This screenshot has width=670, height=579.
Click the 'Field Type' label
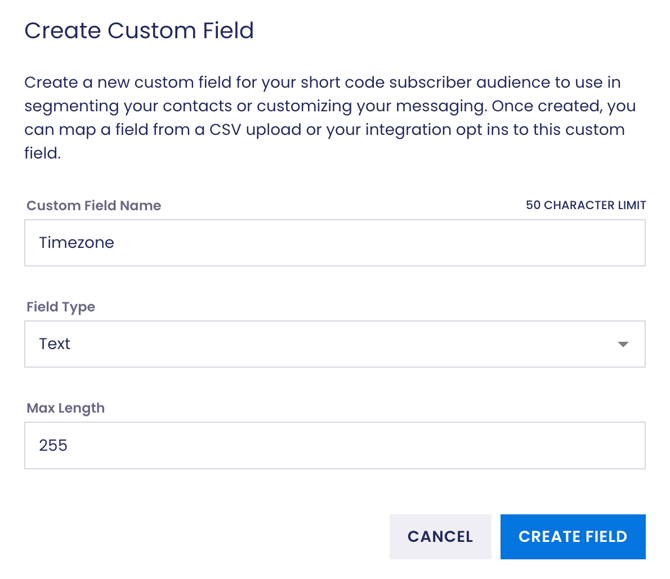click(x=60, y=306)
